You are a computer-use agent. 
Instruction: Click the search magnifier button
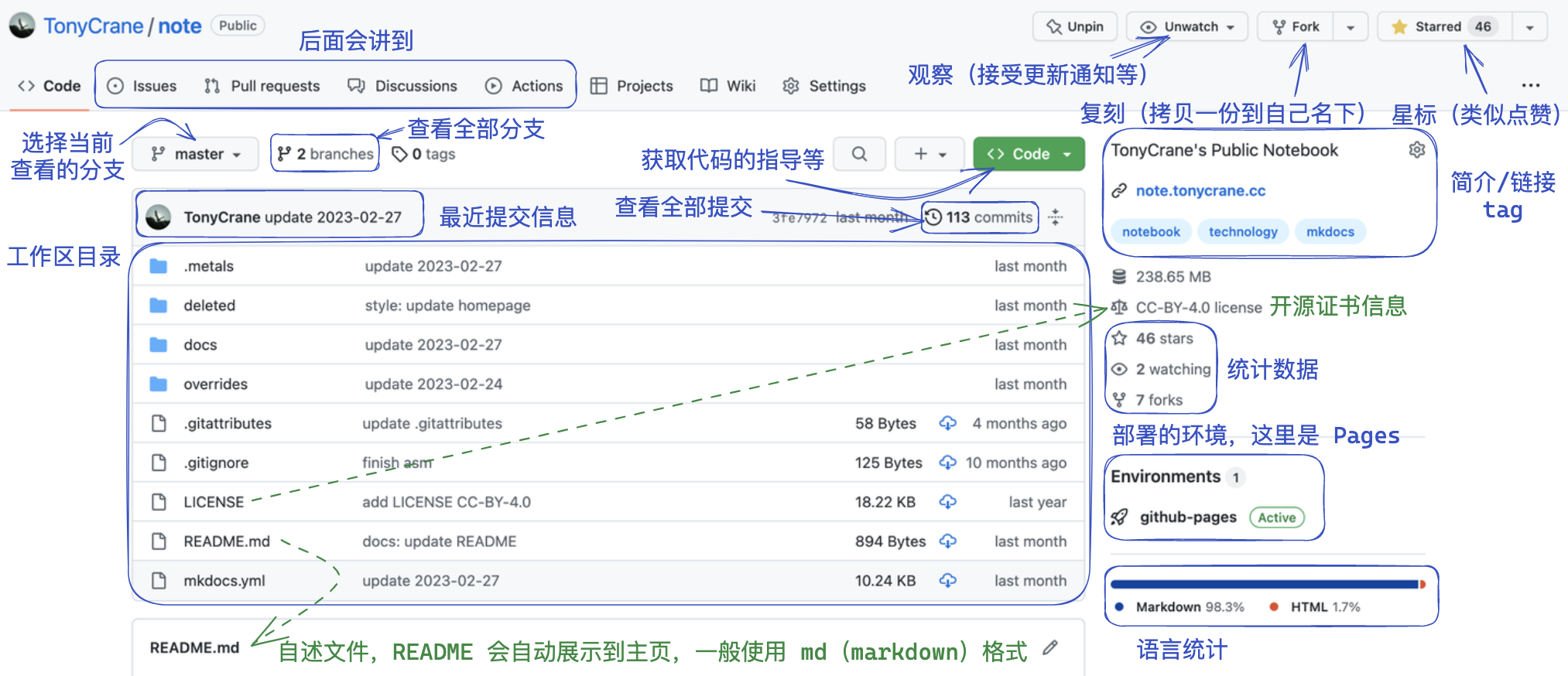[860, 154]
